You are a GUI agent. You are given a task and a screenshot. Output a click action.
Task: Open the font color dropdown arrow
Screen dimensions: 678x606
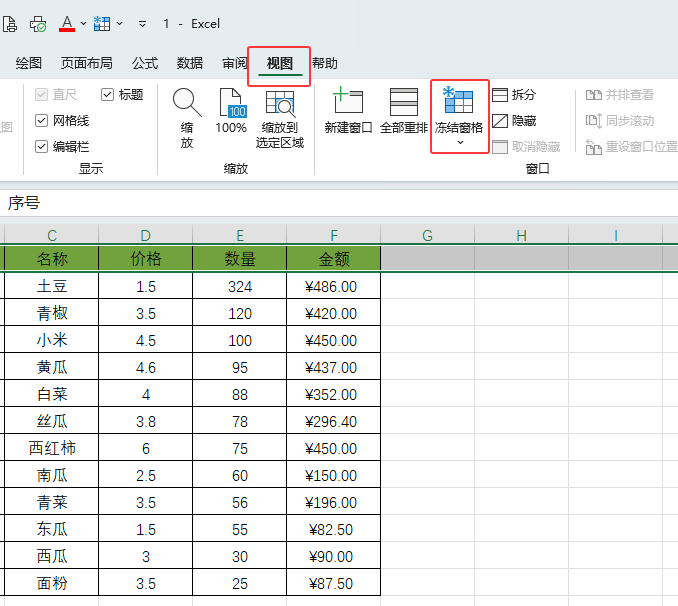(83, 23)
